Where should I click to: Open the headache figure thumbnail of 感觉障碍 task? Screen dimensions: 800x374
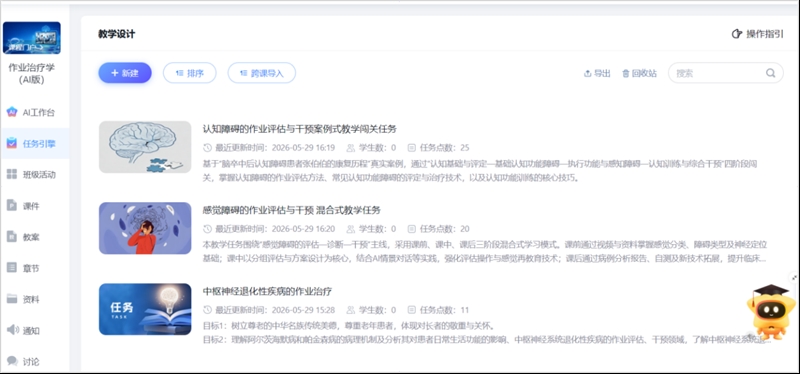(145, 228)
